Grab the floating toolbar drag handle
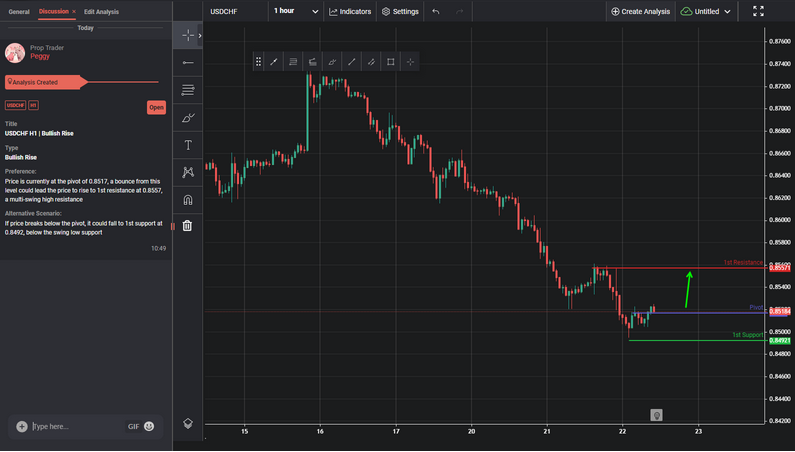The width and height of the screenshot is (795, 452). tap(258, 62)
